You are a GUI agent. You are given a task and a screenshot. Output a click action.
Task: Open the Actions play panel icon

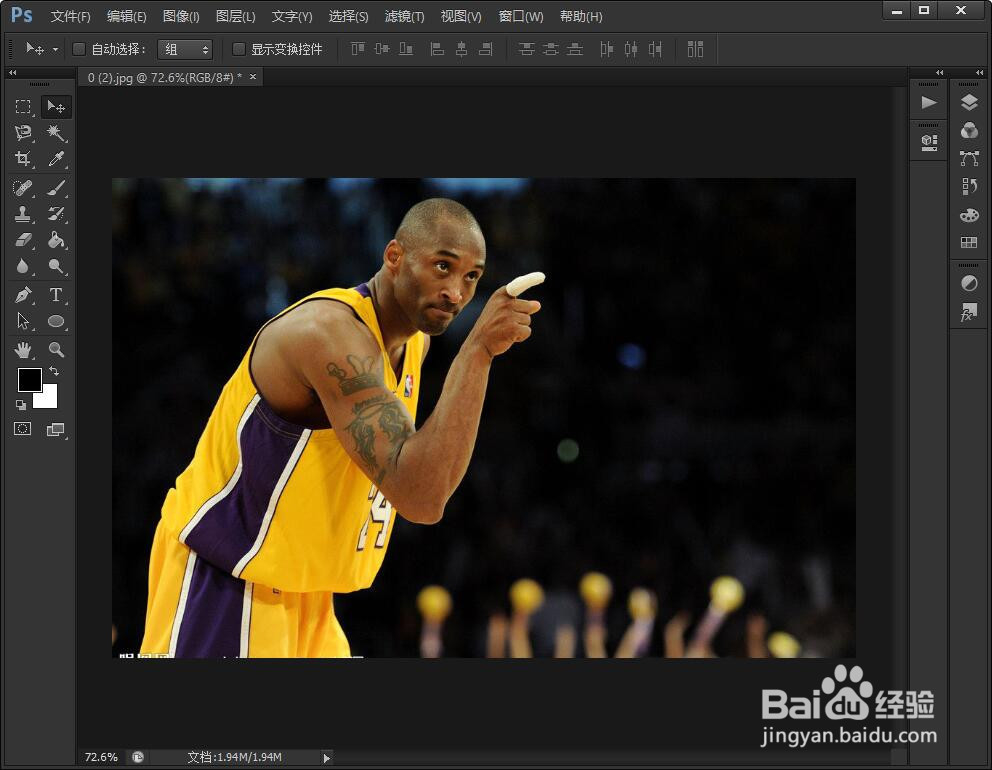coord(929,102)
